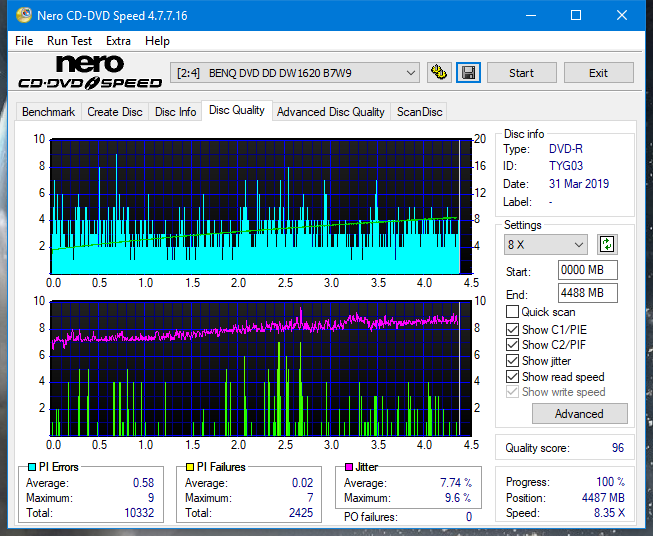This screenshot has height=536, width=653.
Task: Open the File menu
Action: click(x=24, y=41)
